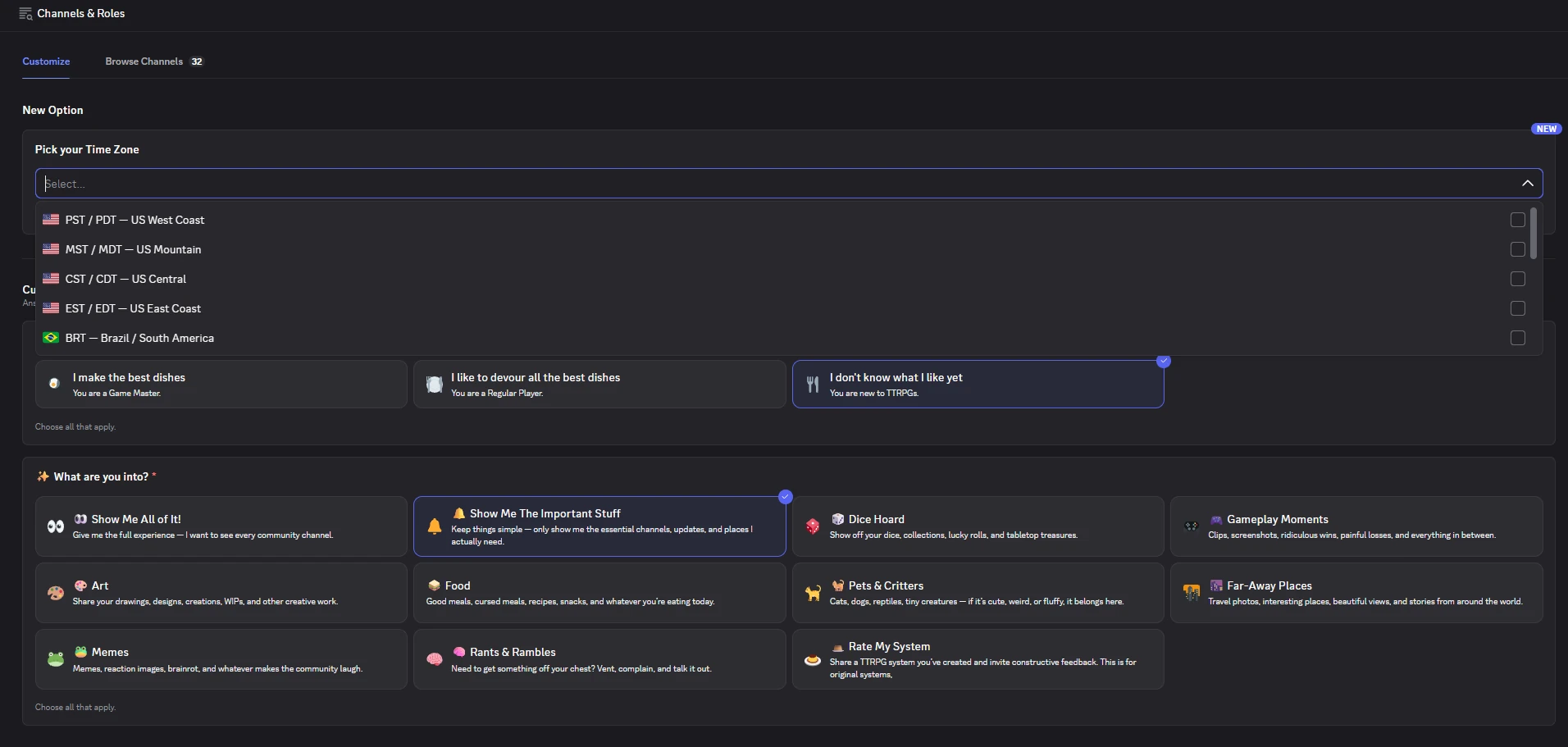The width and height of the screenshot is (1568, 747).
Task: Choose the Food interest card
Action: pyautogui.click(x=599, y=593)
